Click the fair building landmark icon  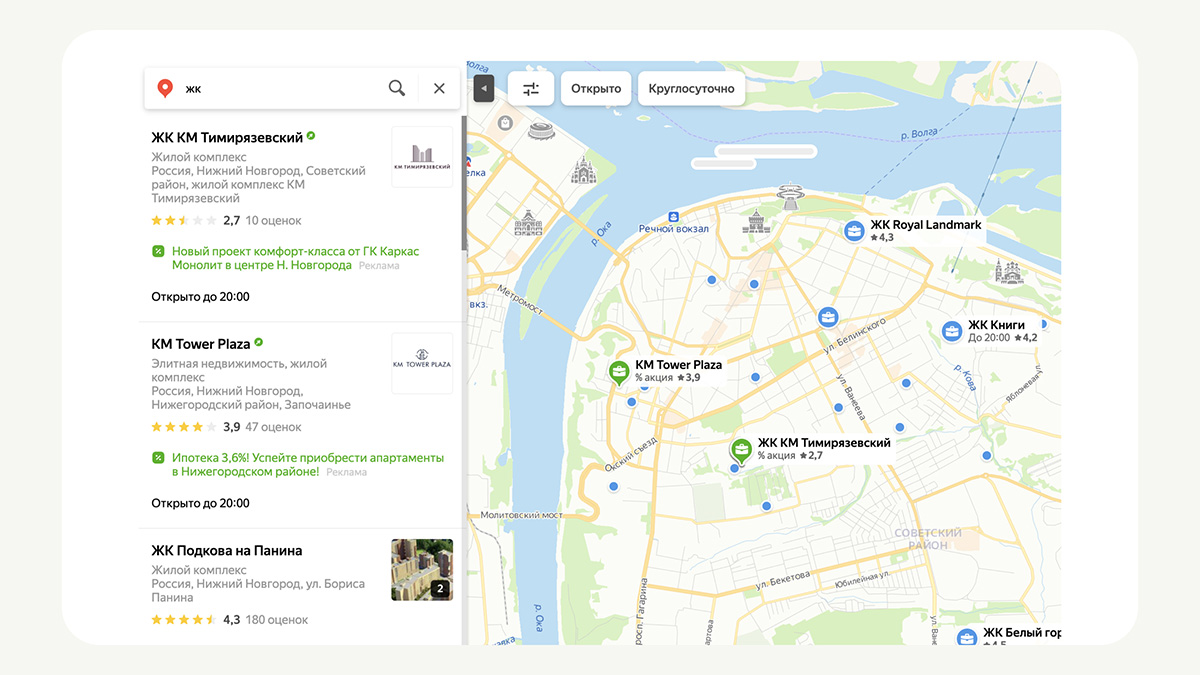point(528,223)
